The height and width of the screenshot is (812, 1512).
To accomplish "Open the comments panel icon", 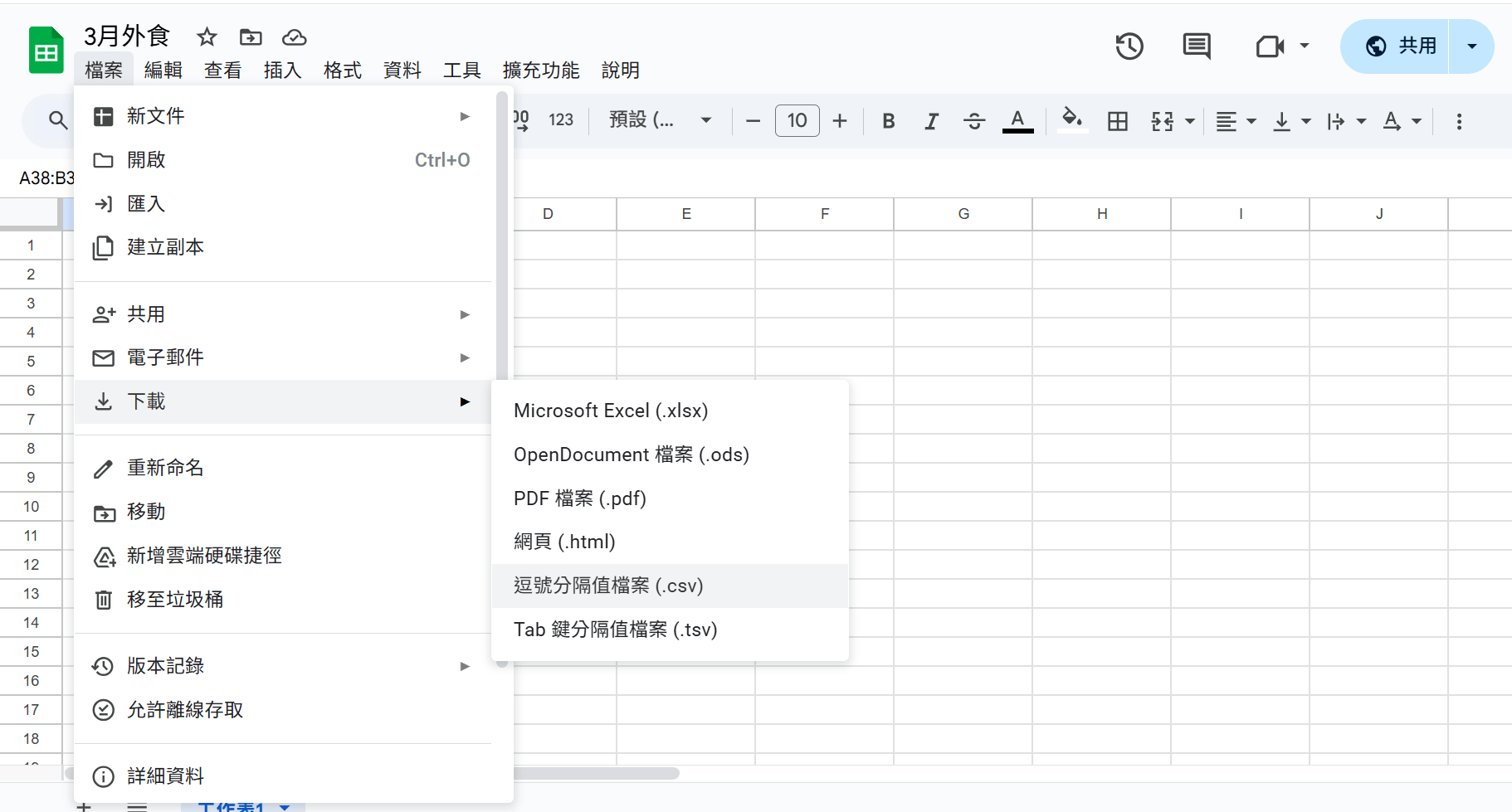I will pyautogui.click(x=1197, y=46).
